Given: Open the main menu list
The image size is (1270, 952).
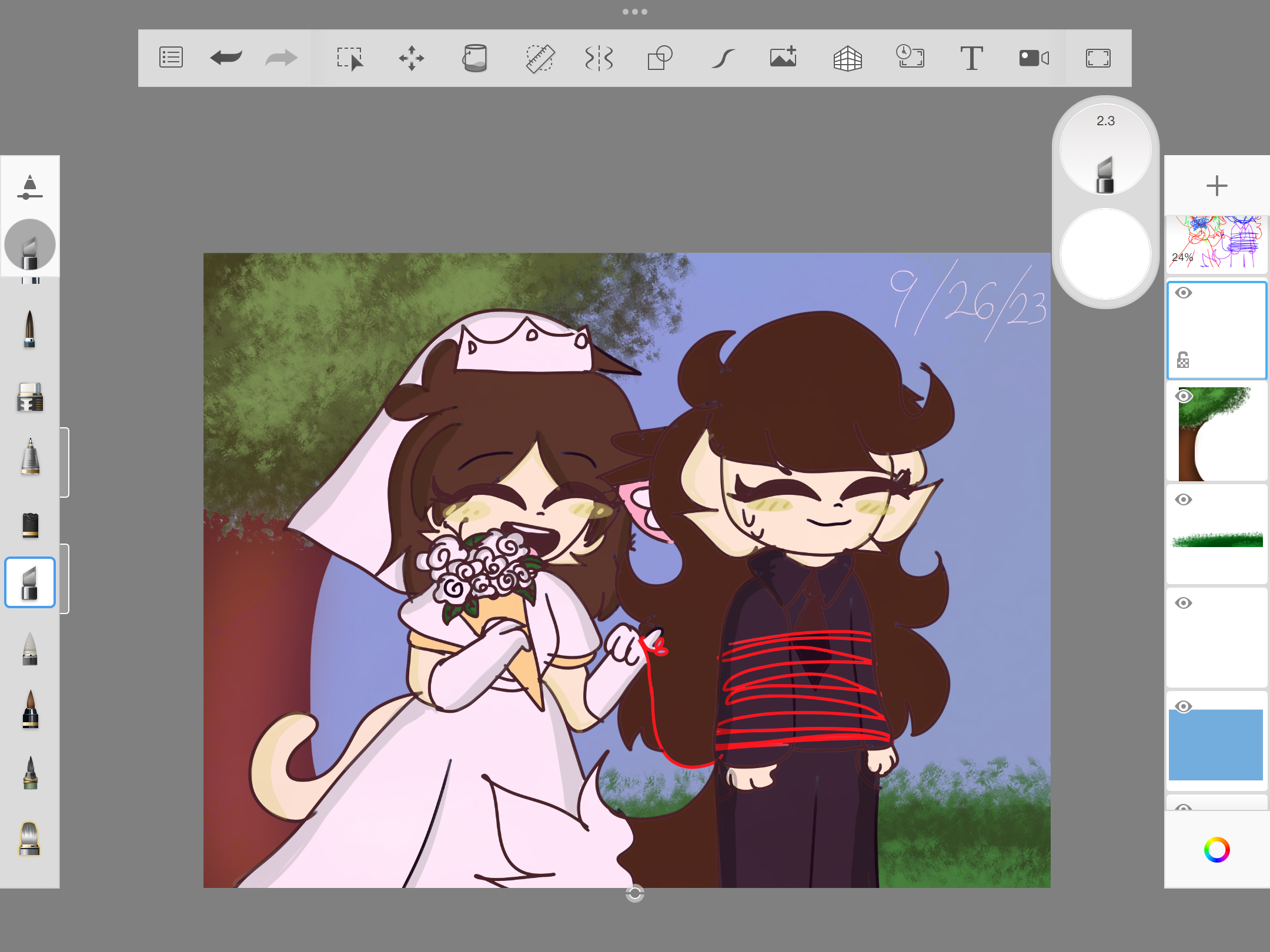Looking at the screenshot, I should tap(171, 58).
